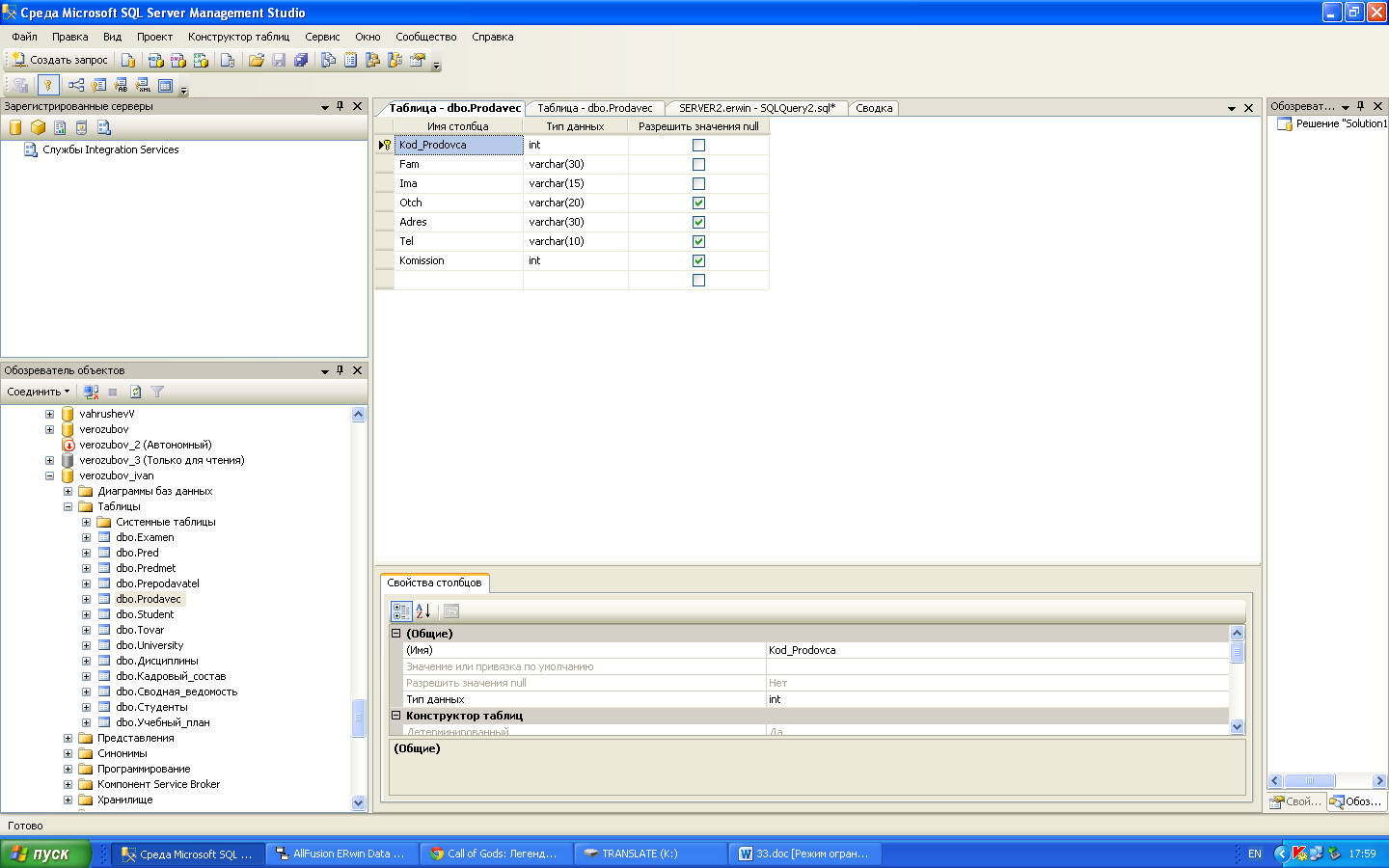Select dbo.University table in tree
Screen dimensions: 1389x868
click(150, 645)
